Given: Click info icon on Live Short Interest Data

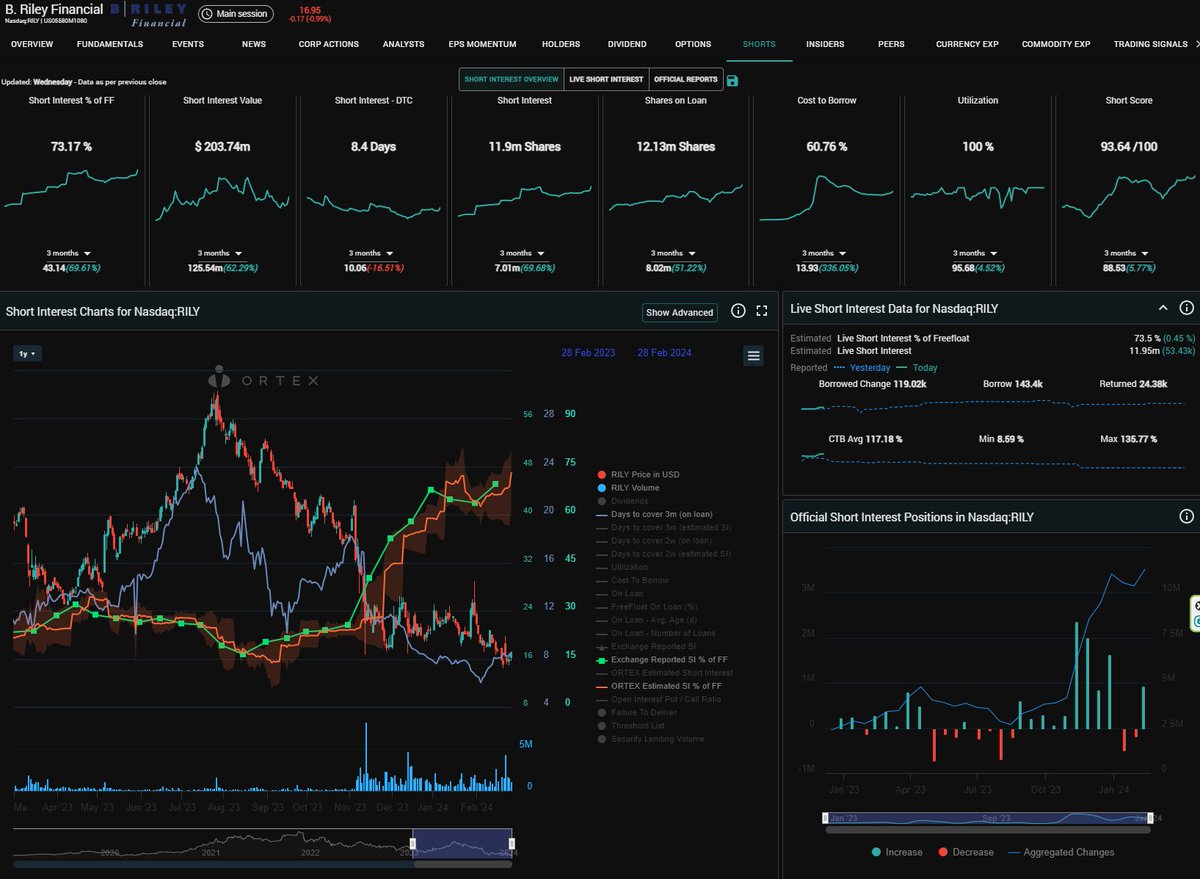Looking at the screenshot, I should [1187, 308].
